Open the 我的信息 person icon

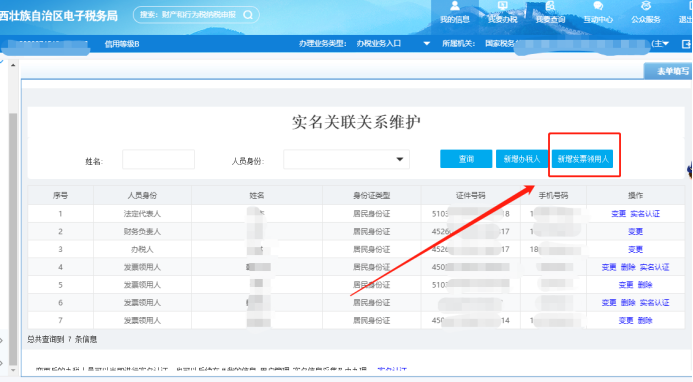coord(455,6)
